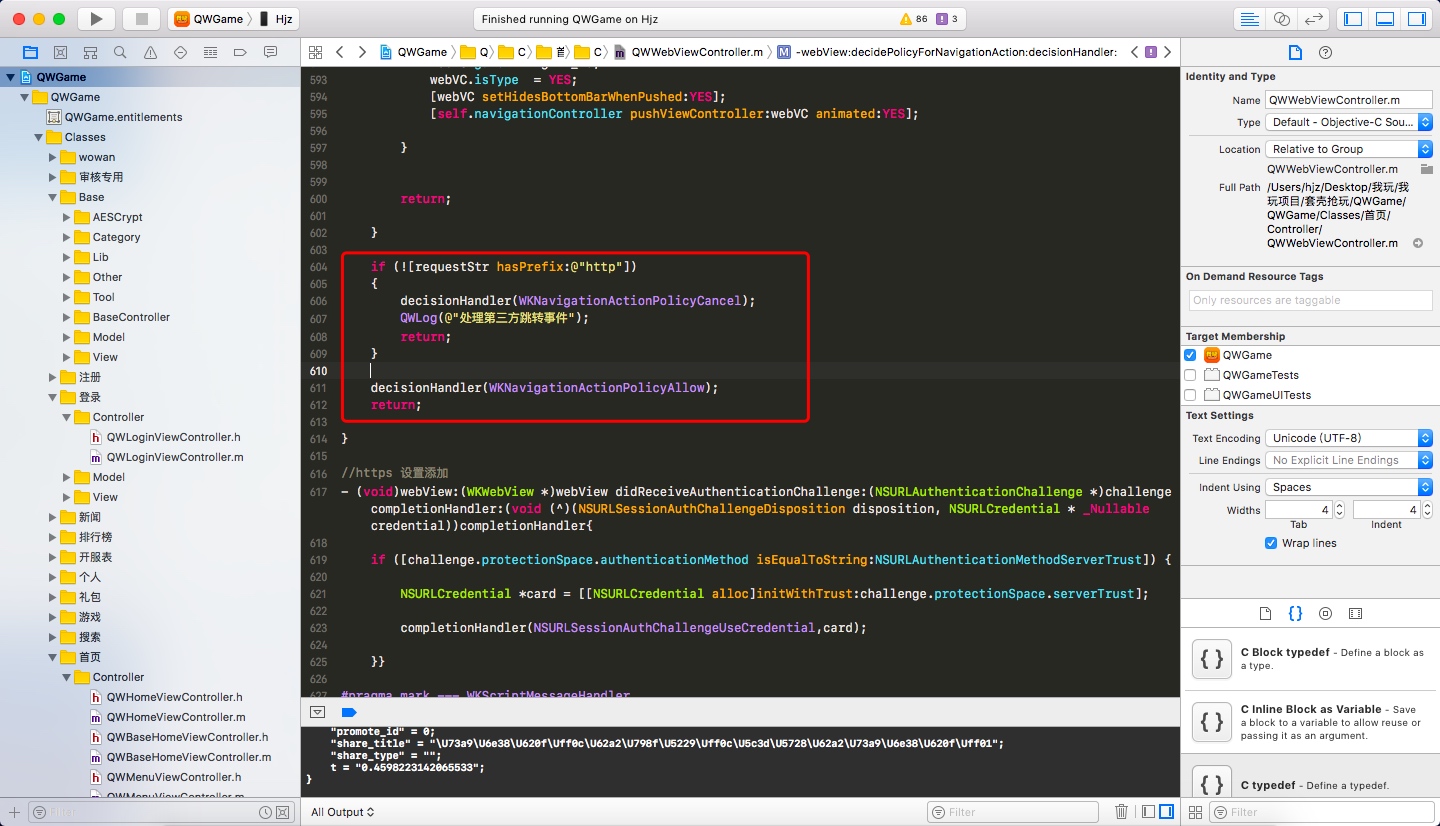Screen dimensions: 1440x826
Task: Enable QWGameTests target membership
Action: (x=1190, y=375)
